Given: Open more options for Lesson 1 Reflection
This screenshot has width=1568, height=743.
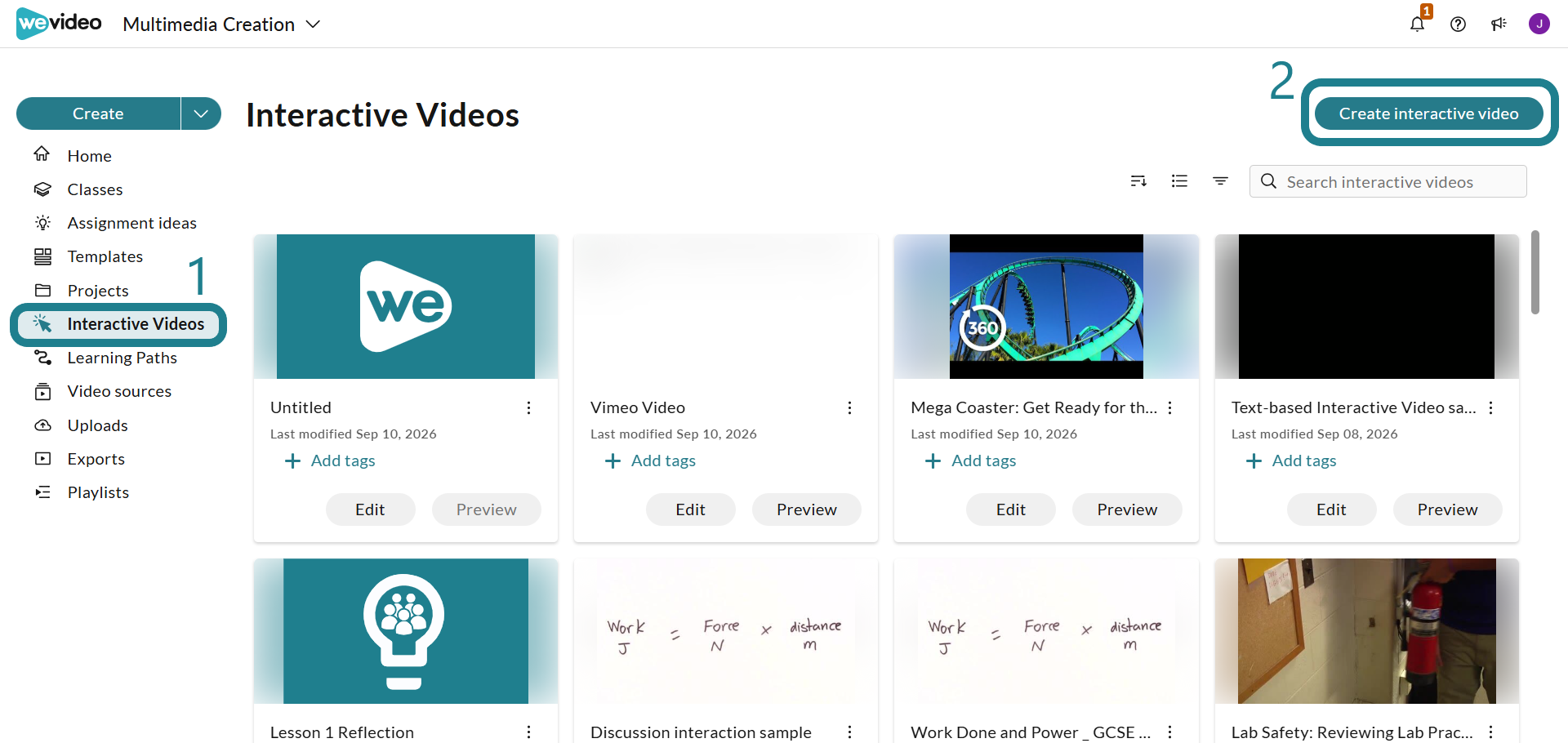Looking at the screenshot, I should pos(528,732).
